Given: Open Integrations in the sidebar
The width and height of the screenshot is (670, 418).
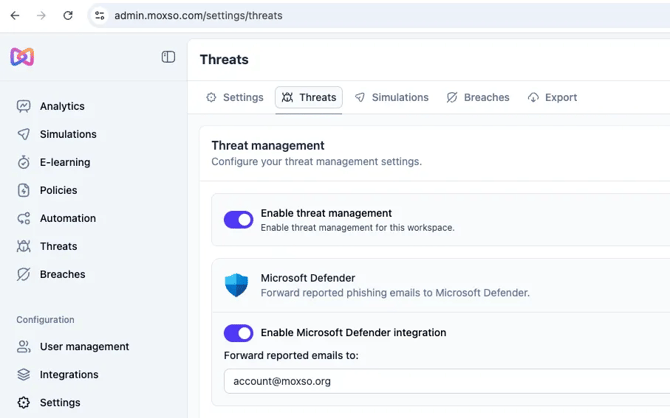Looking at the screenshot, I should pos(68,375).
